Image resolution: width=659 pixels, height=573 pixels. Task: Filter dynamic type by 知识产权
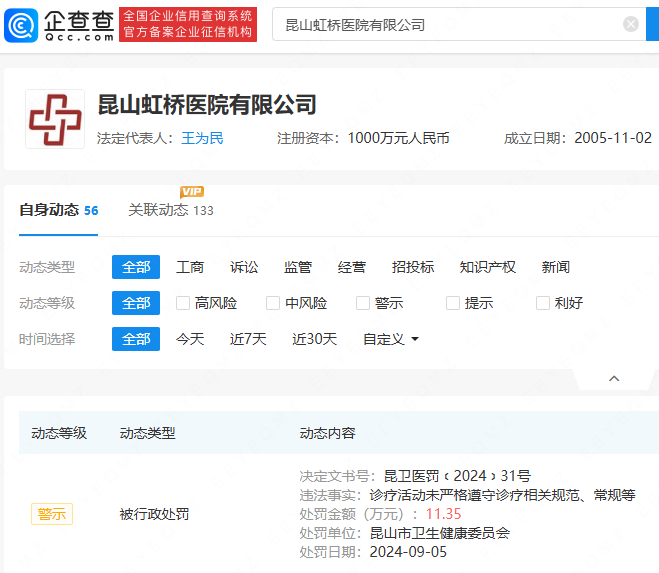pos(487,267)
